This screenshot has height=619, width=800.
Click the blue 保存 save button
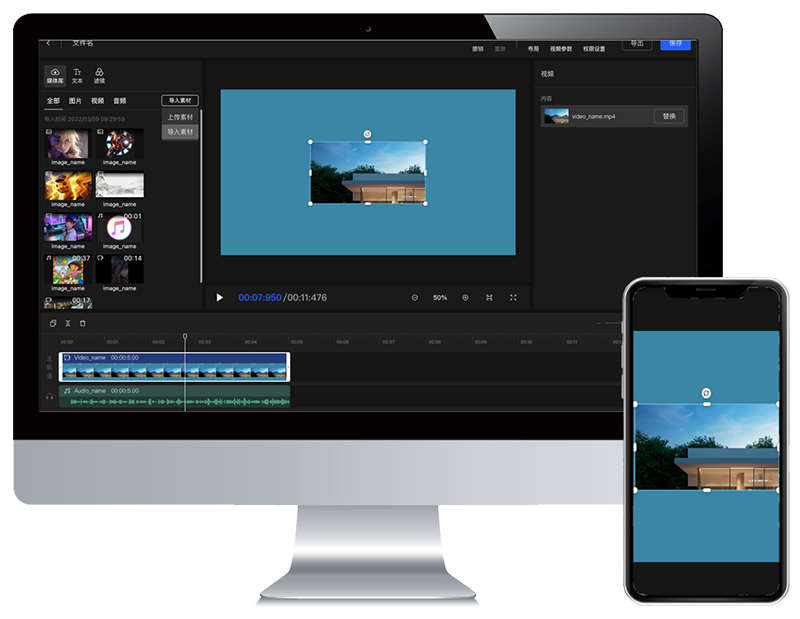tap(675, 44)
